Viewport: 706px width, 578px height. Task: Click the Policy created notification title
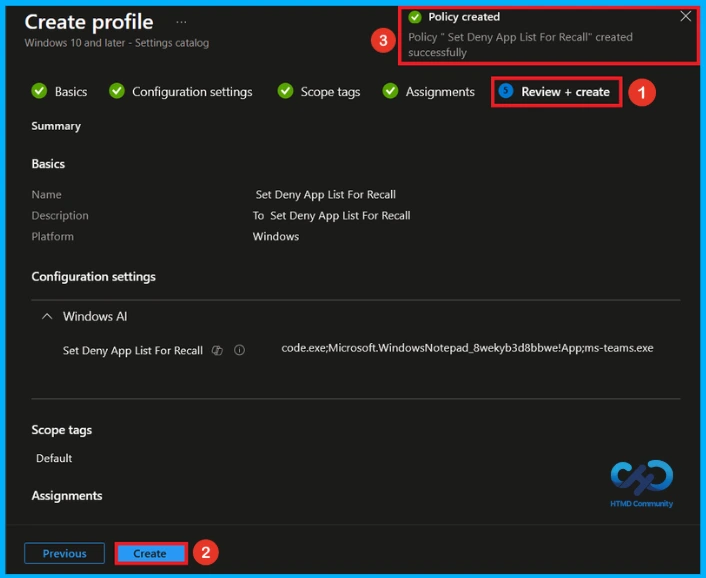pyautogui.click(x=464, y=17)
